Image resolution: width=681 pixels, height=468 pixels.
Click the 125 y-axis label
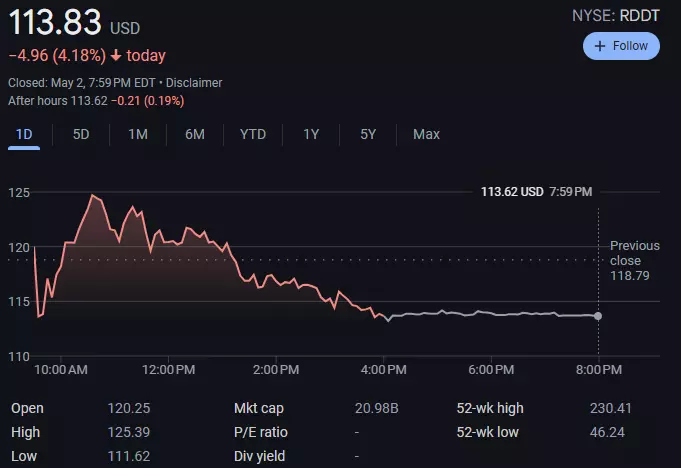click(19, 192)
